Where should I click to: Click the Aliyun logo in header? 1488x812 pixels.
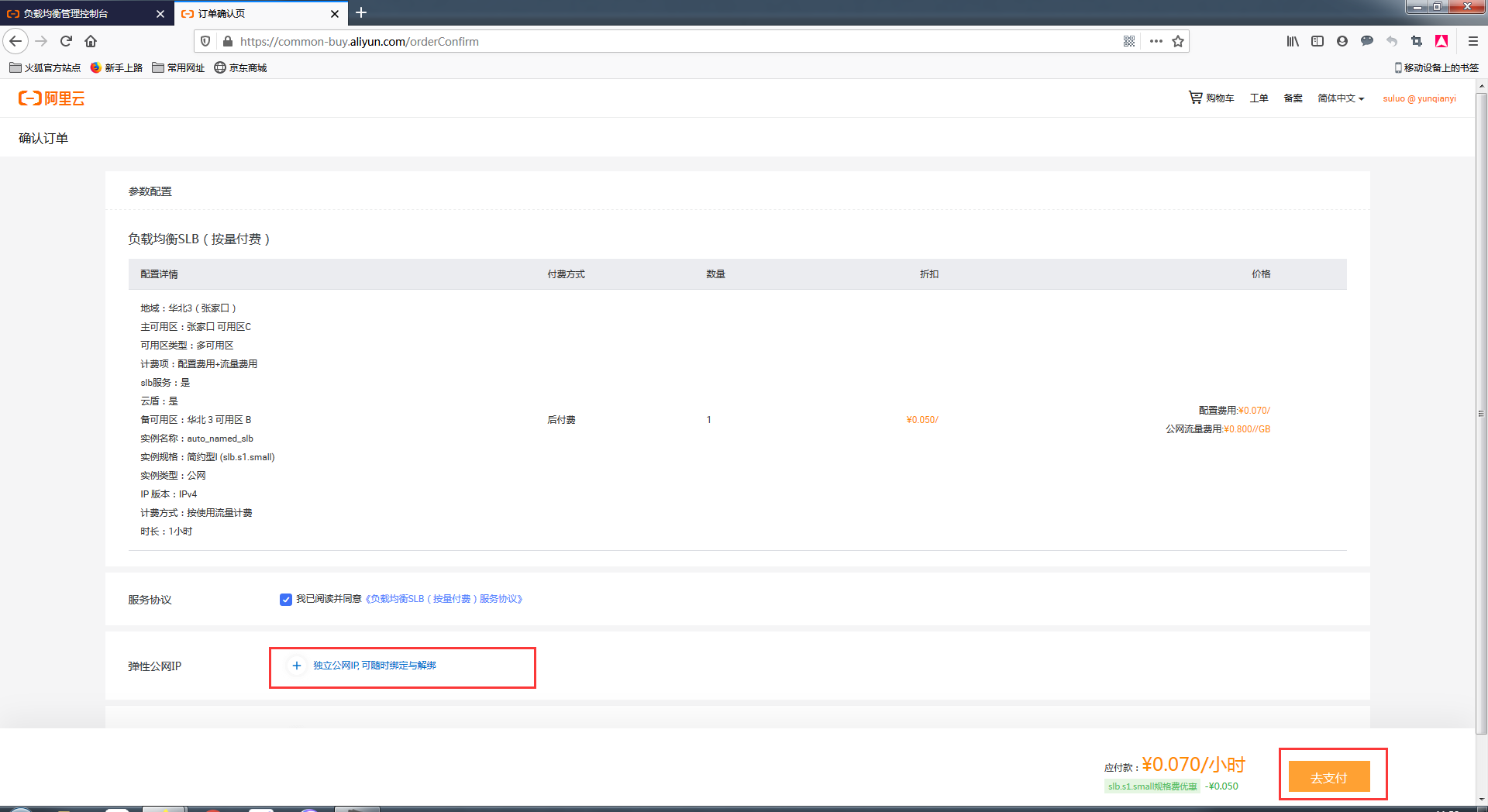51,98
